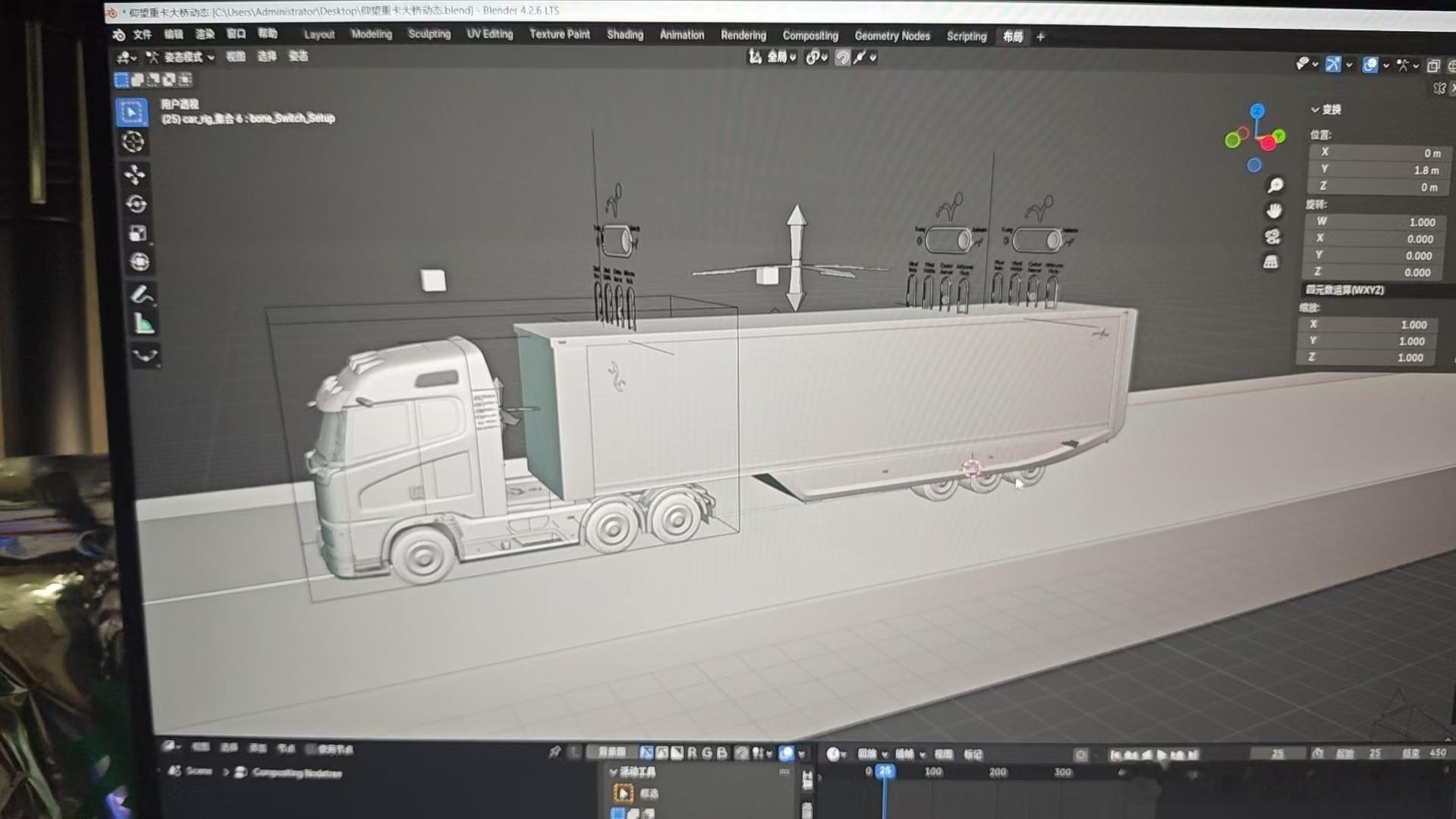This screenshot has height=819, width=1456.
Task: Toggle the snapping magnet icon
Action: 842,58
